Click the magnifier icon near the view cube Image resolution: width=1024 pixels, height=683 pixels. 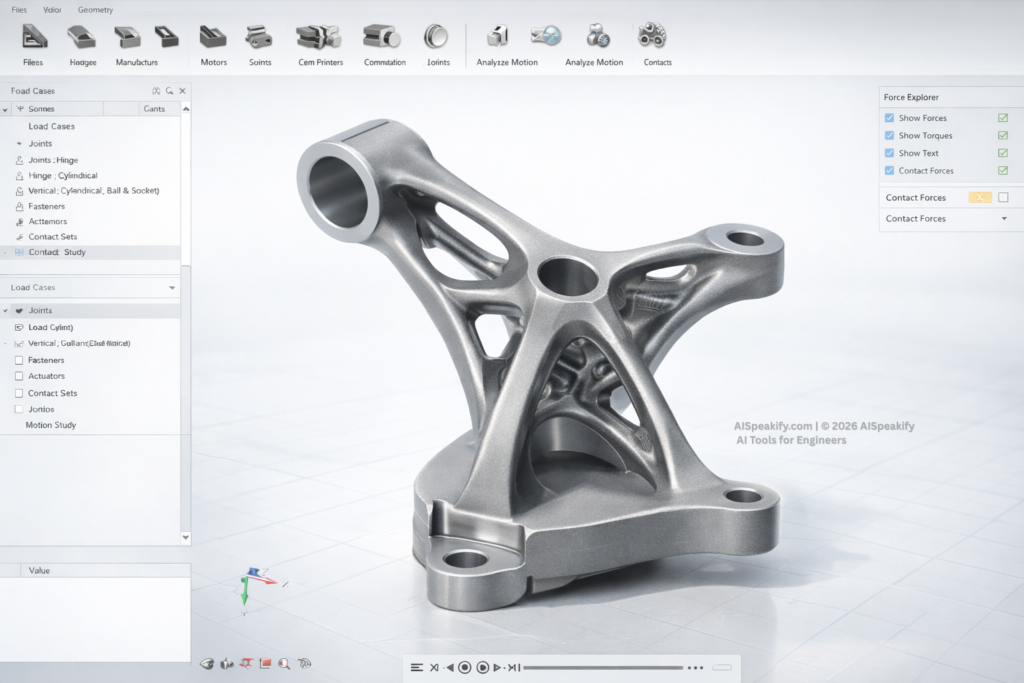point(285,663)
